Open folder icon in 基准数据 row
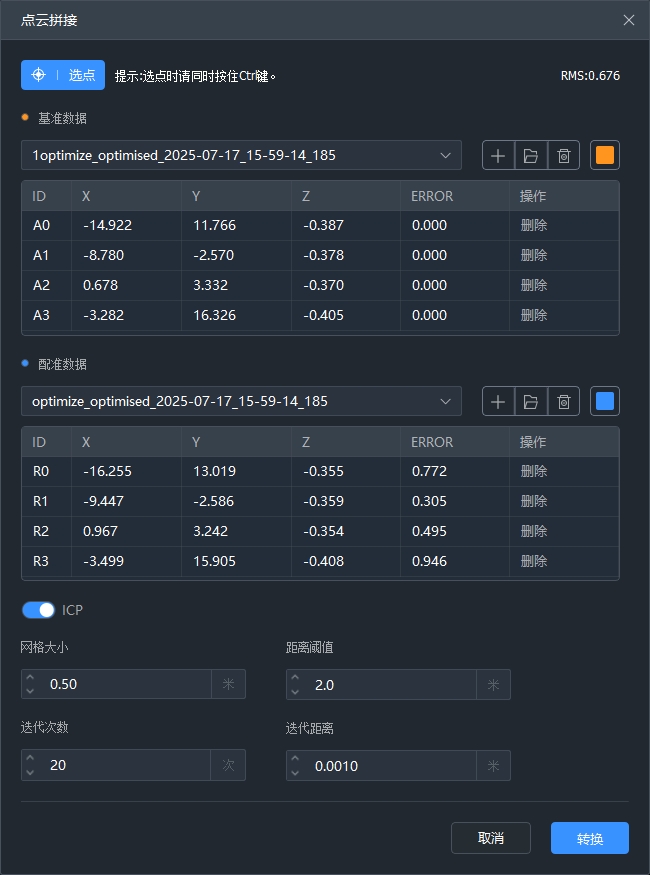Image resolution: width=650 pixels, height=875 pixels. [x=531, y=156]
